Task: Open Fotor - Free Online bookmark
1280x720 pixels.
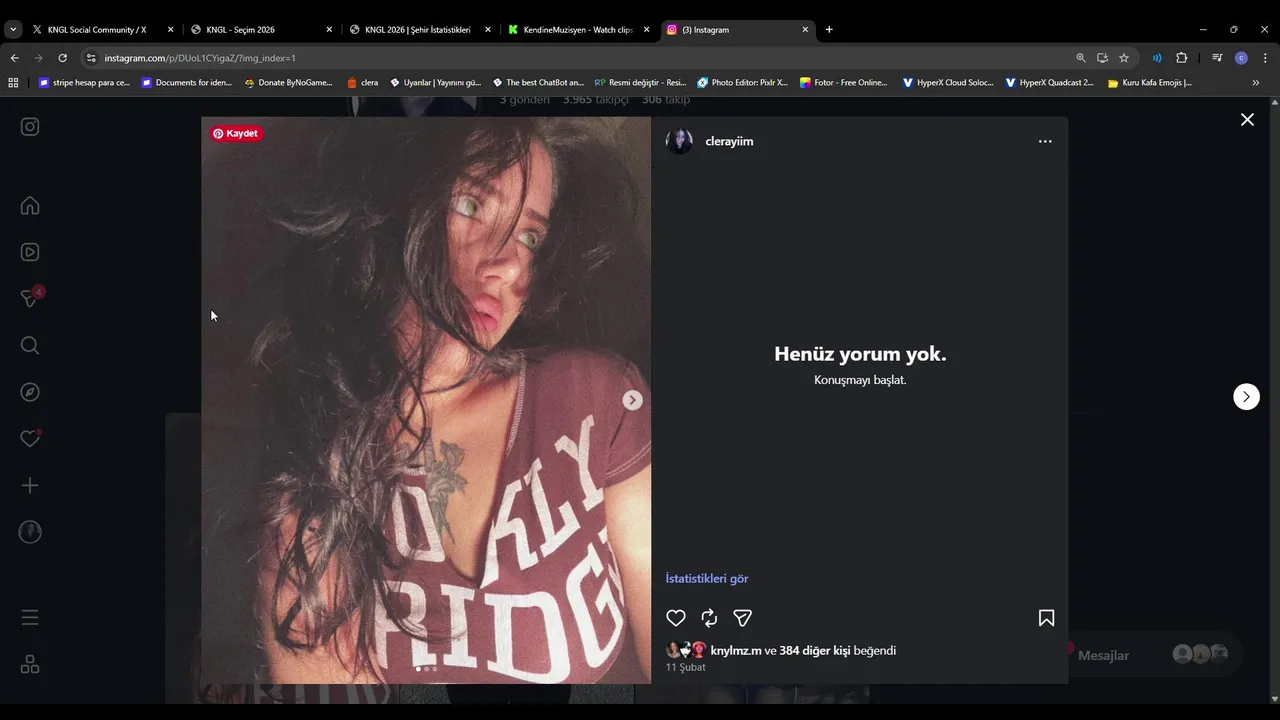Action: click(844, 83)
